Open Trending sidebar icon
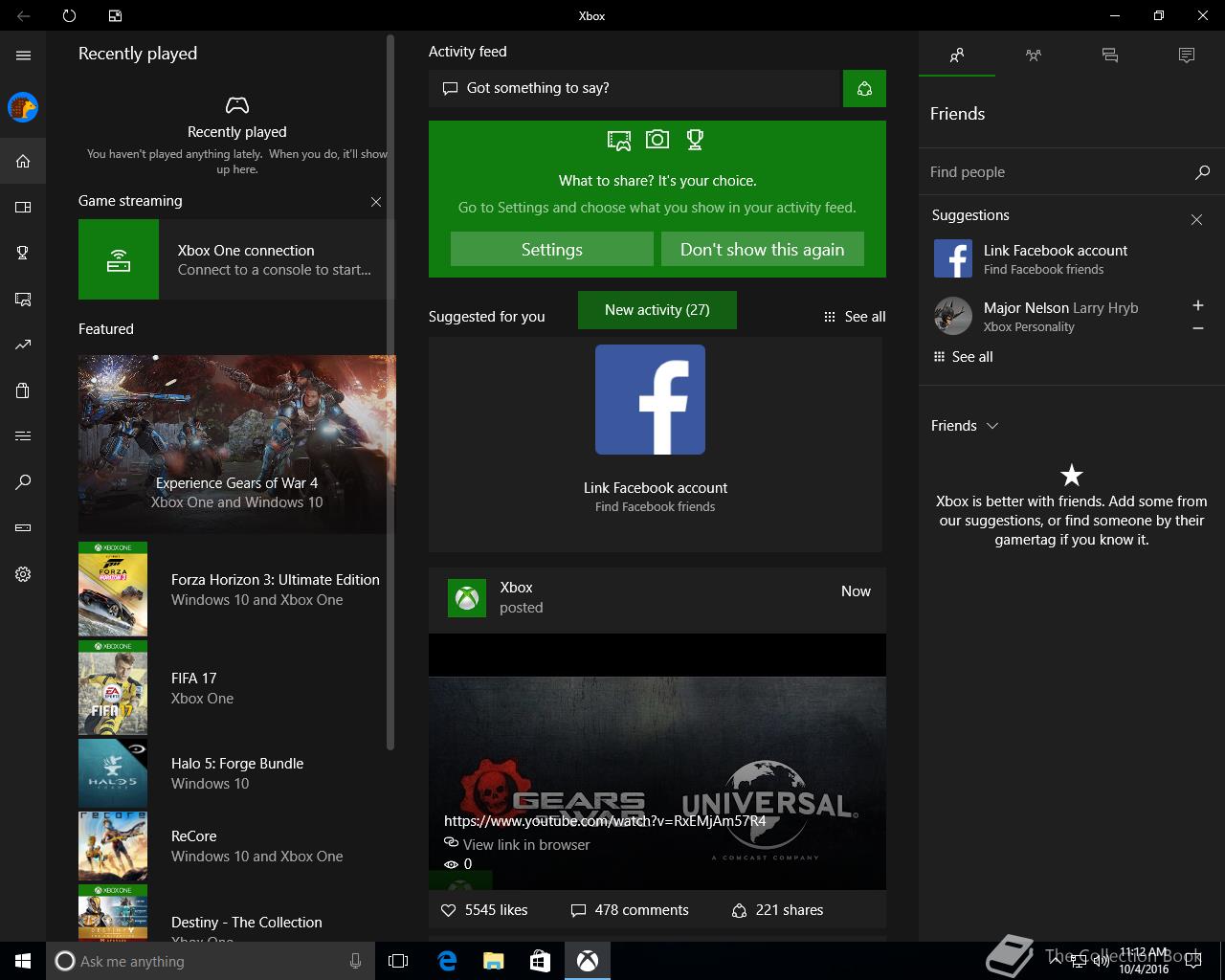This screenshot has width=1225, height=980. pyautogui.click(x=23, y=345)
